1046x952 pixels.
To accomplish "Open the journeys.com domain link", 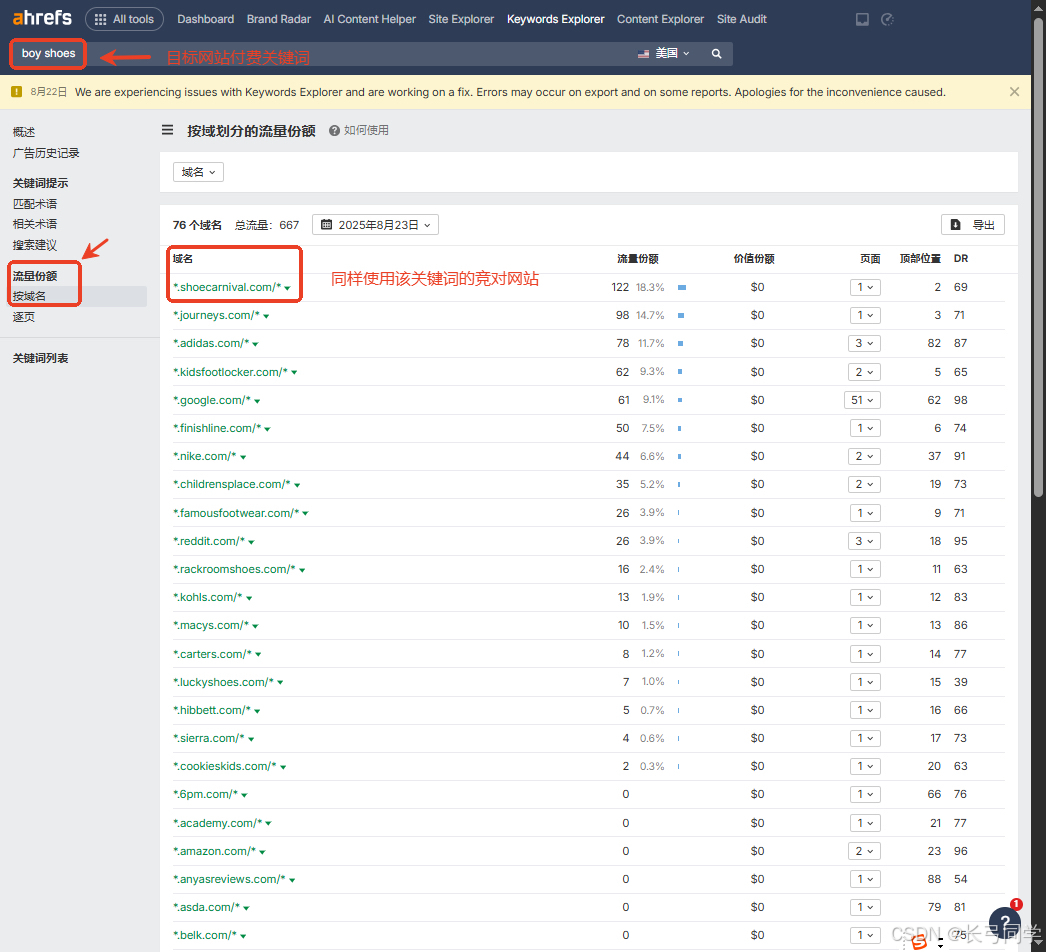I will click(x=216, y=315).
